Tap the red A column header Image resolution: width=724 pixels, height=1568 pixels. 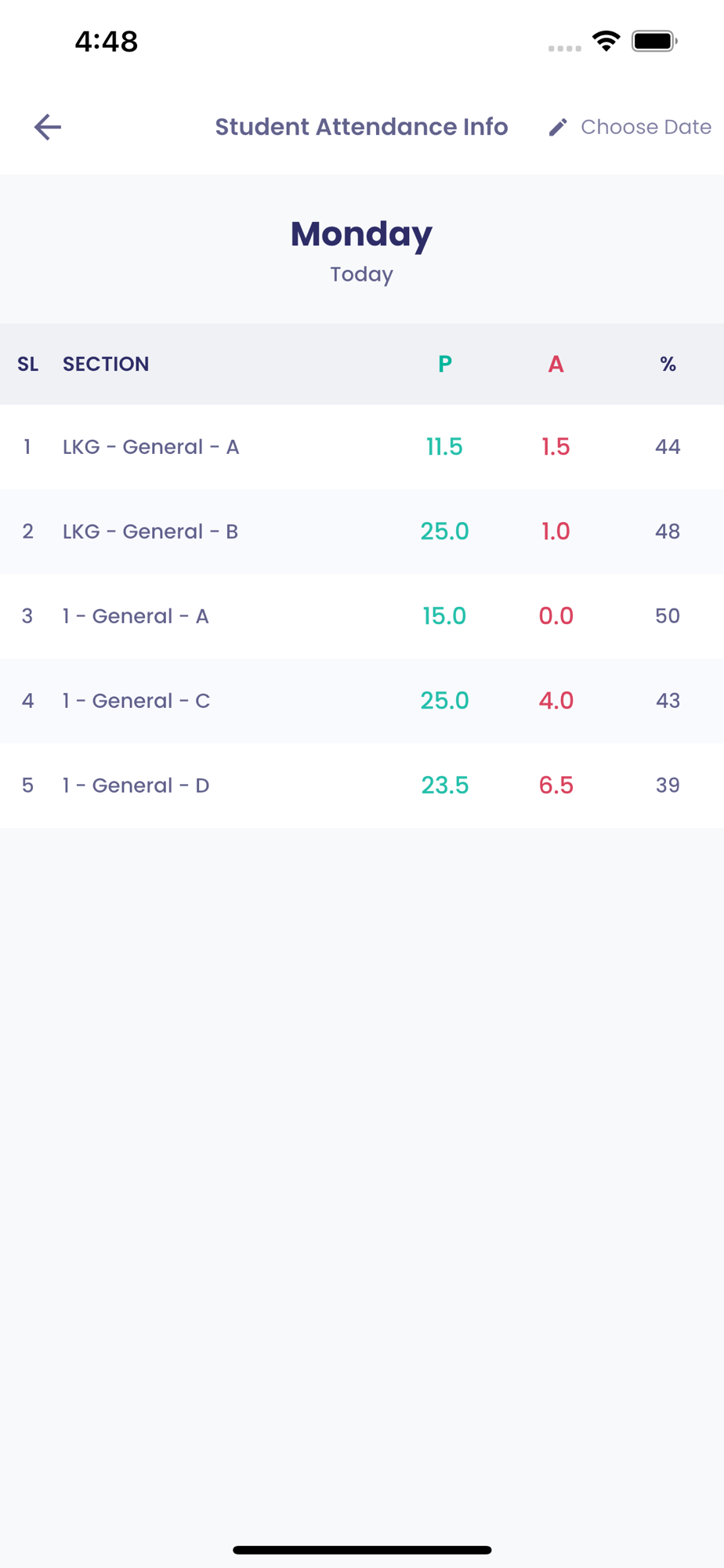pos(556,364)
